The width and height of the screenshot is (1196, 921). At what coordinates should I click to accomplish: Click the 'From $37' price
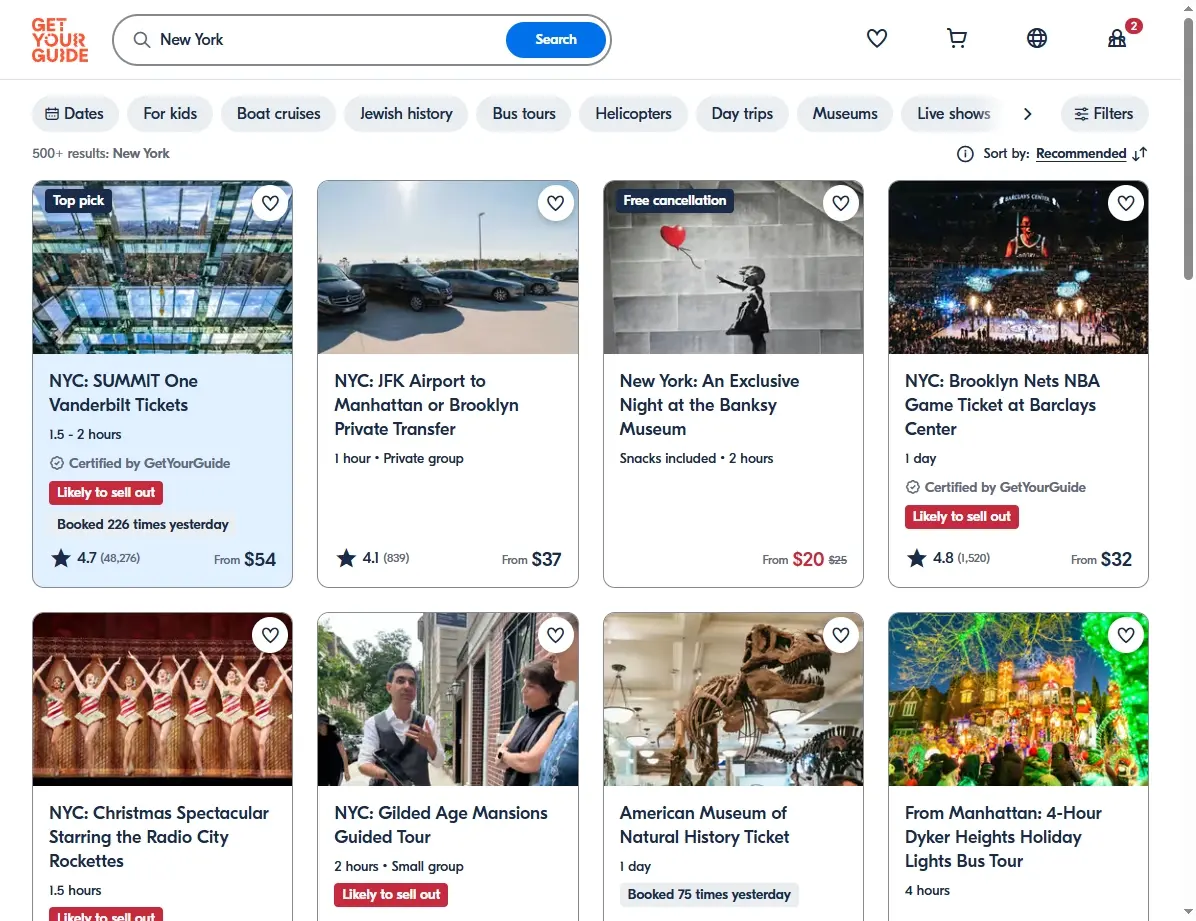tap(531, 559)
